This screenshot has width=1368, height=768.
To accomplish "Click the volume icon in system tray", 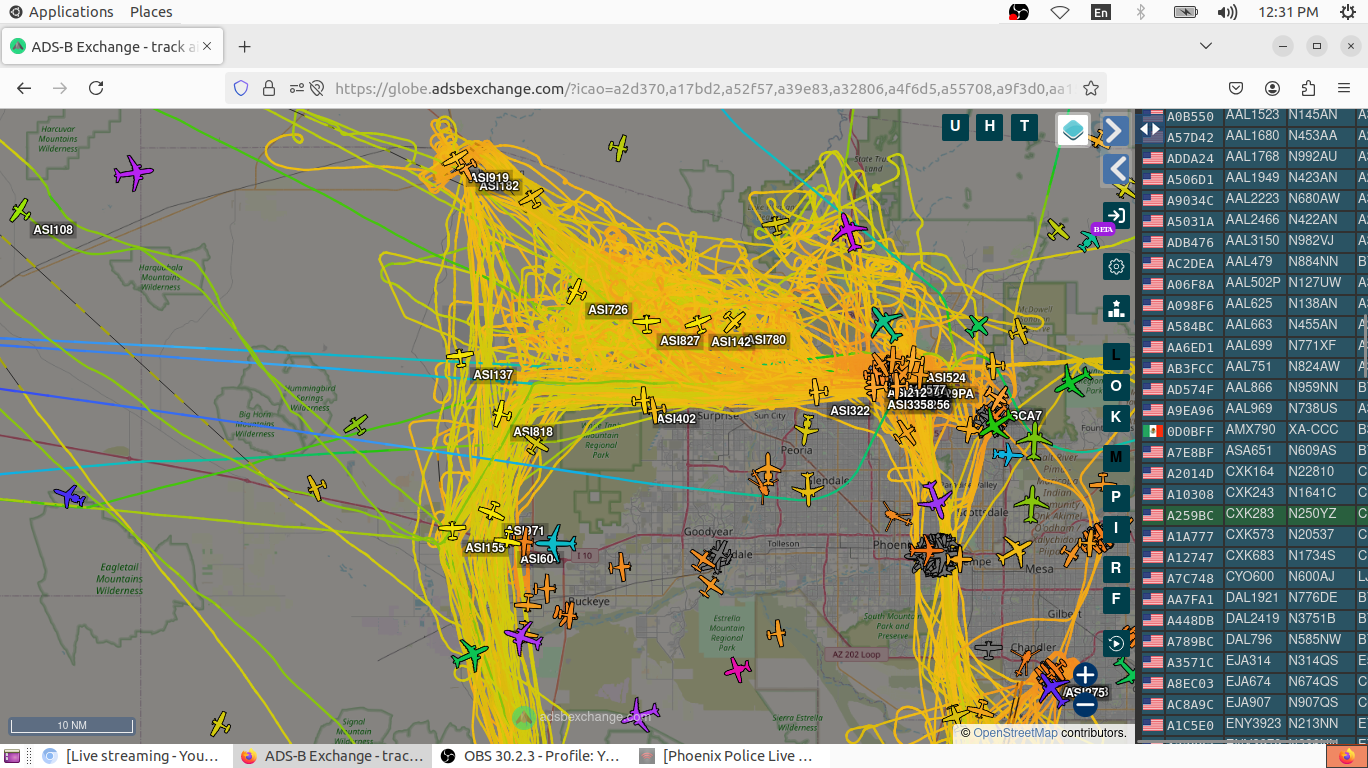I will pos(1227,12).
